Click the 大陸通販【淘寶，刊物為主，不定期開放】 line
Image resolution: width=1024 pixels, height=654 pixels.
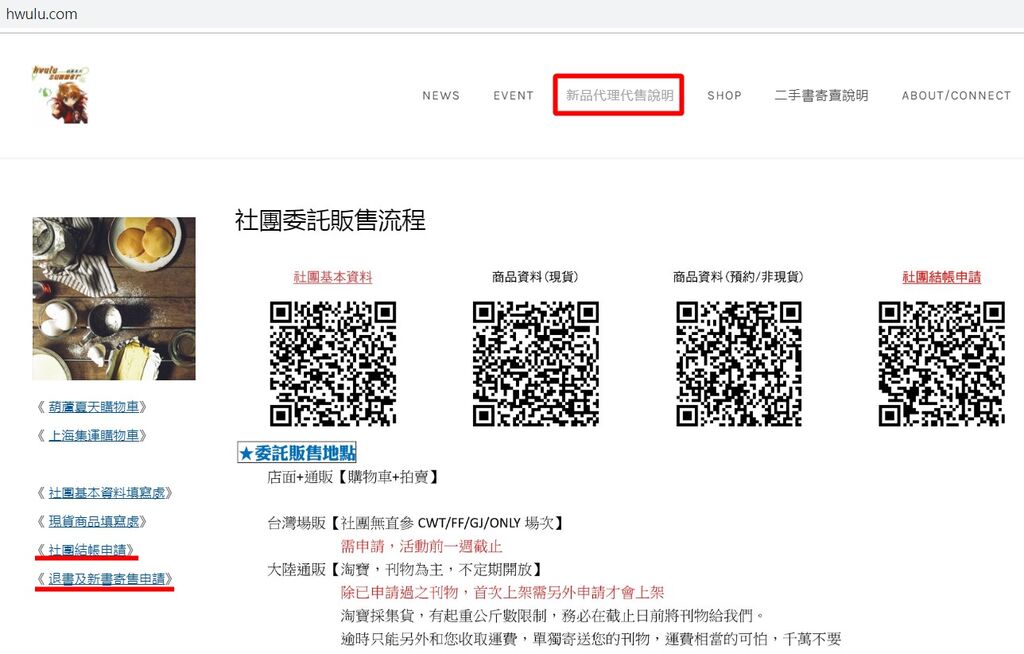click(405, 570)
